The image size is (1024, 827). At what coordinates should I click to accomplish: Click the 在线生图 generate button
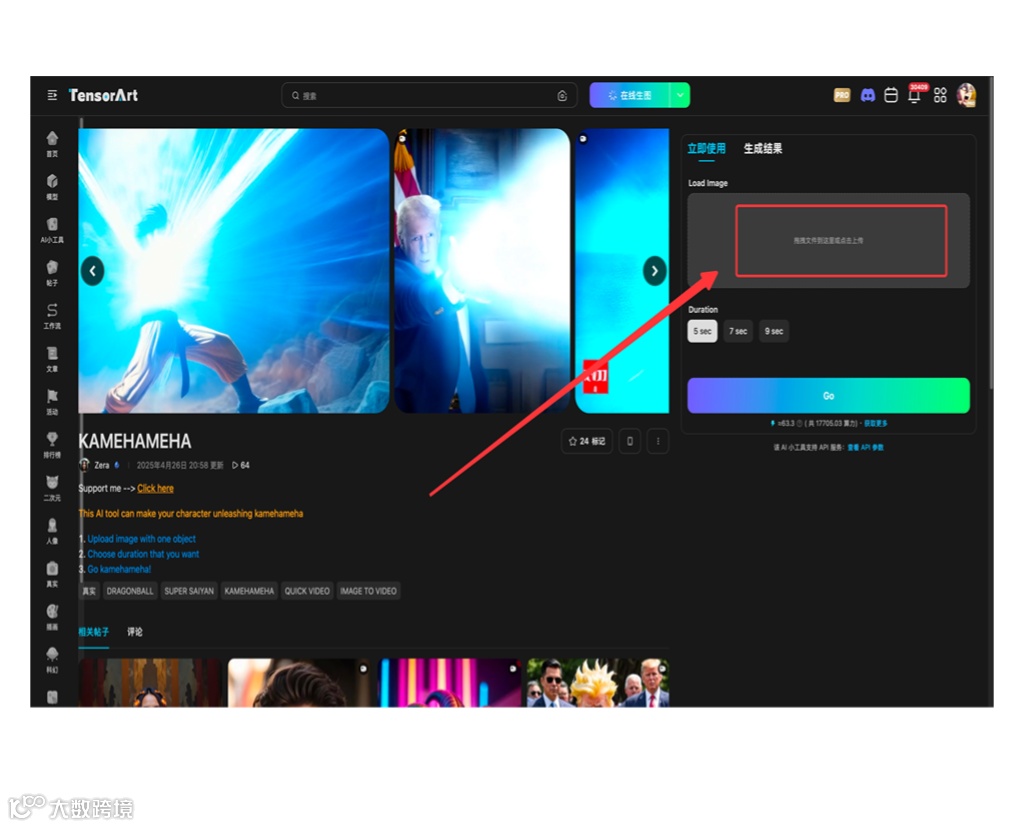coord(630,95)
